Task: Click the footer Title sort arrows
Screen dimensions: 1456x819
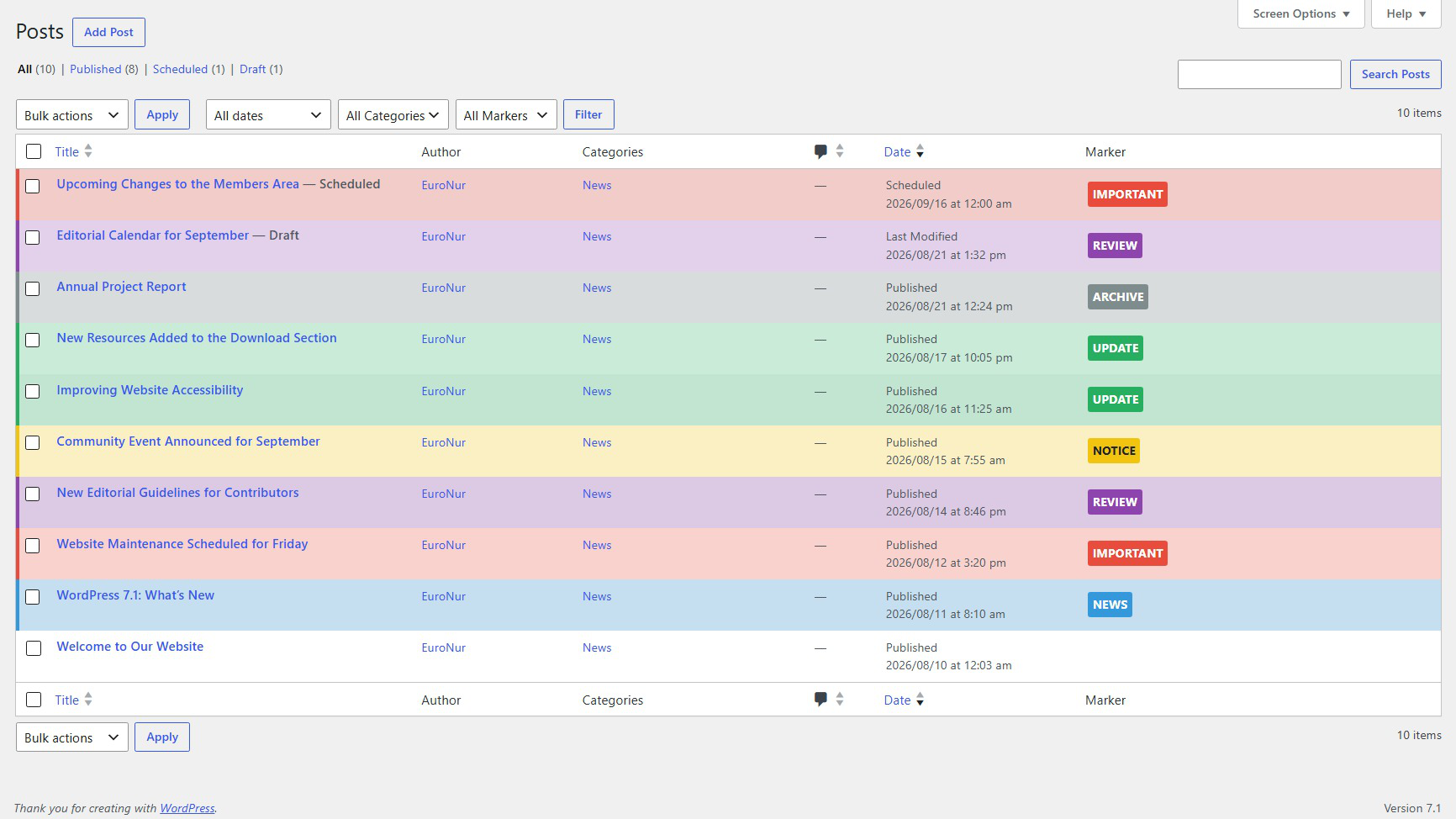Action: click(88, 700)
